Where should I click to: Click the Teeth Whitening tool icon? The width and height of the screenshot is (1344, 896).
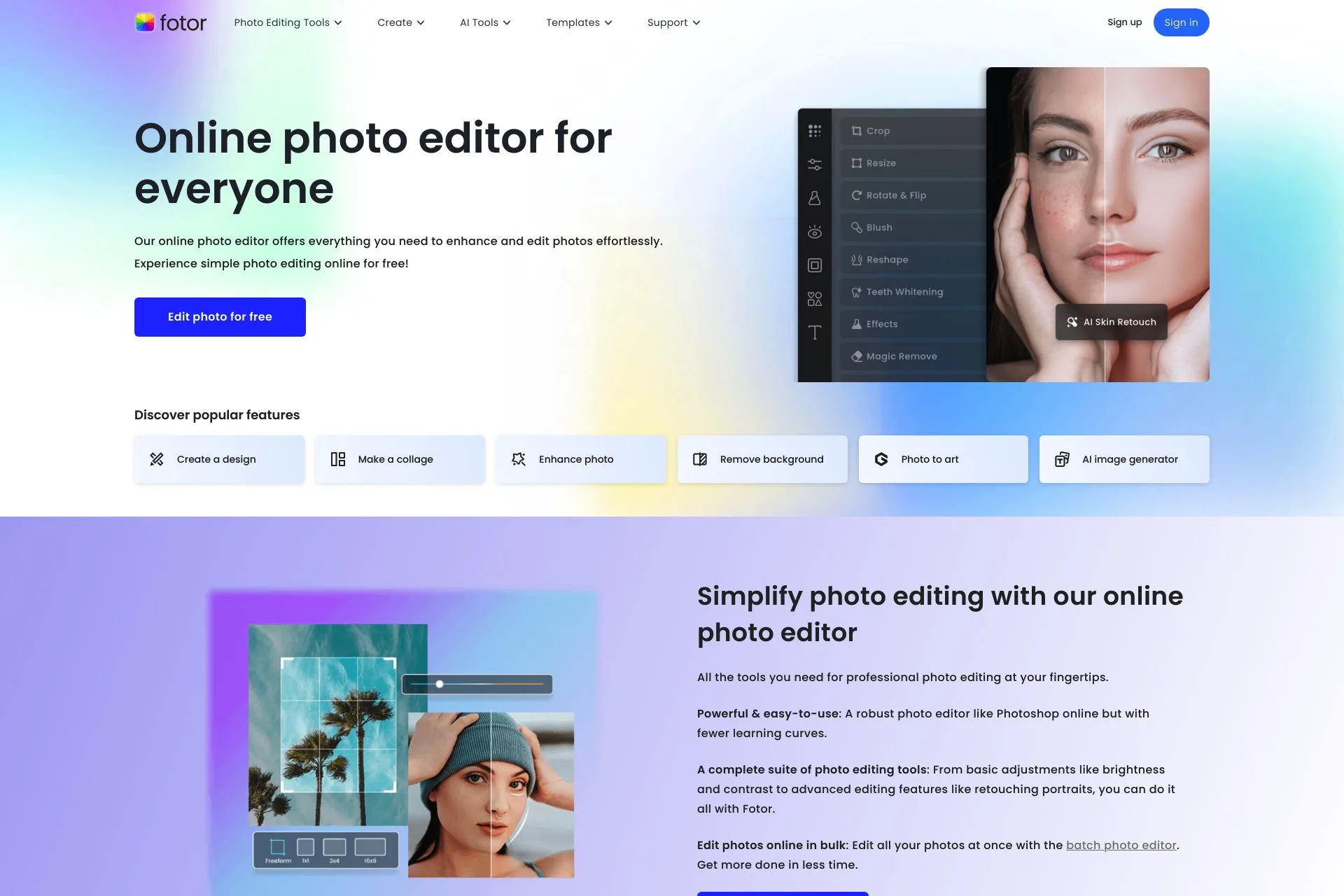[x=856, y=291]
